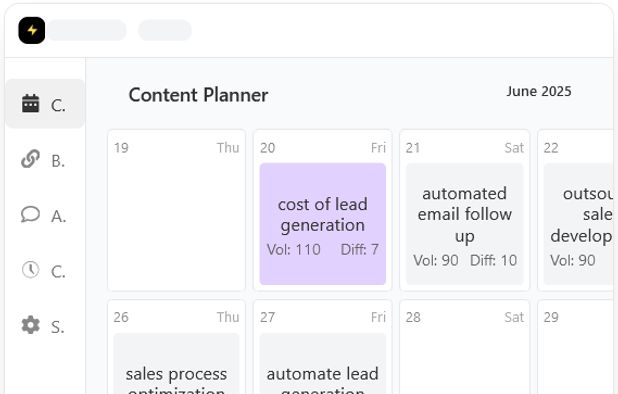Viewport: 618px width, 394px height.
Task: Select the purple cost of lead generation card
Action: (322, 224)
